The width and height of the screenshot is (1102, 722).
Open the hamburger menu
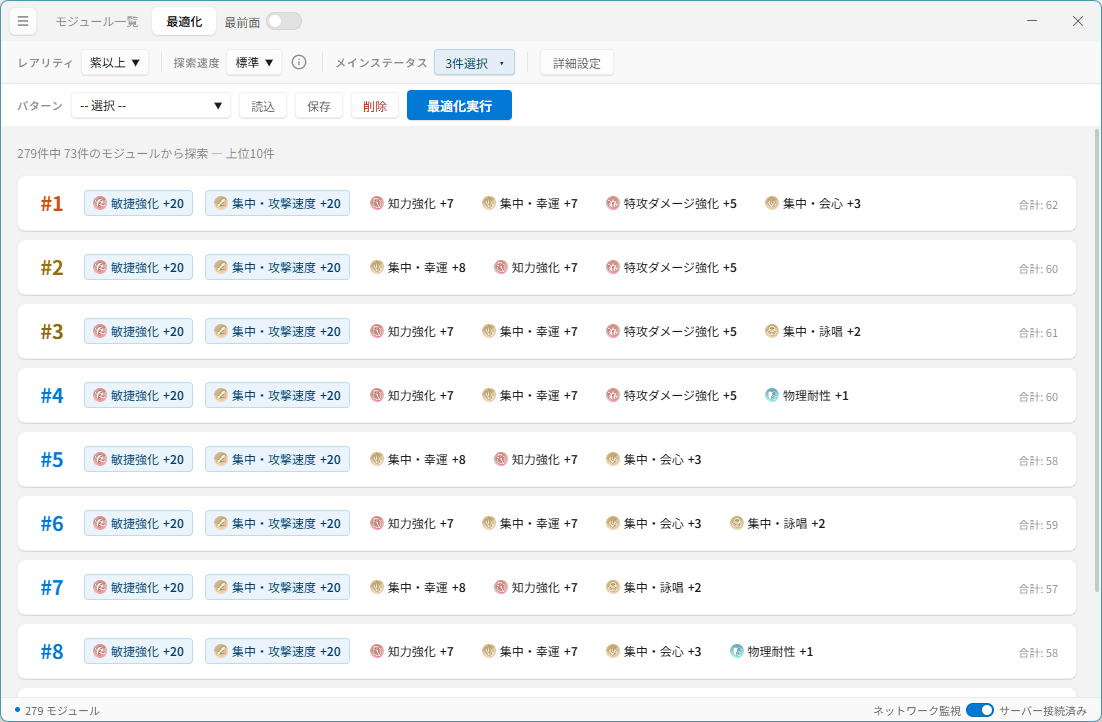(x=23, y=21)
